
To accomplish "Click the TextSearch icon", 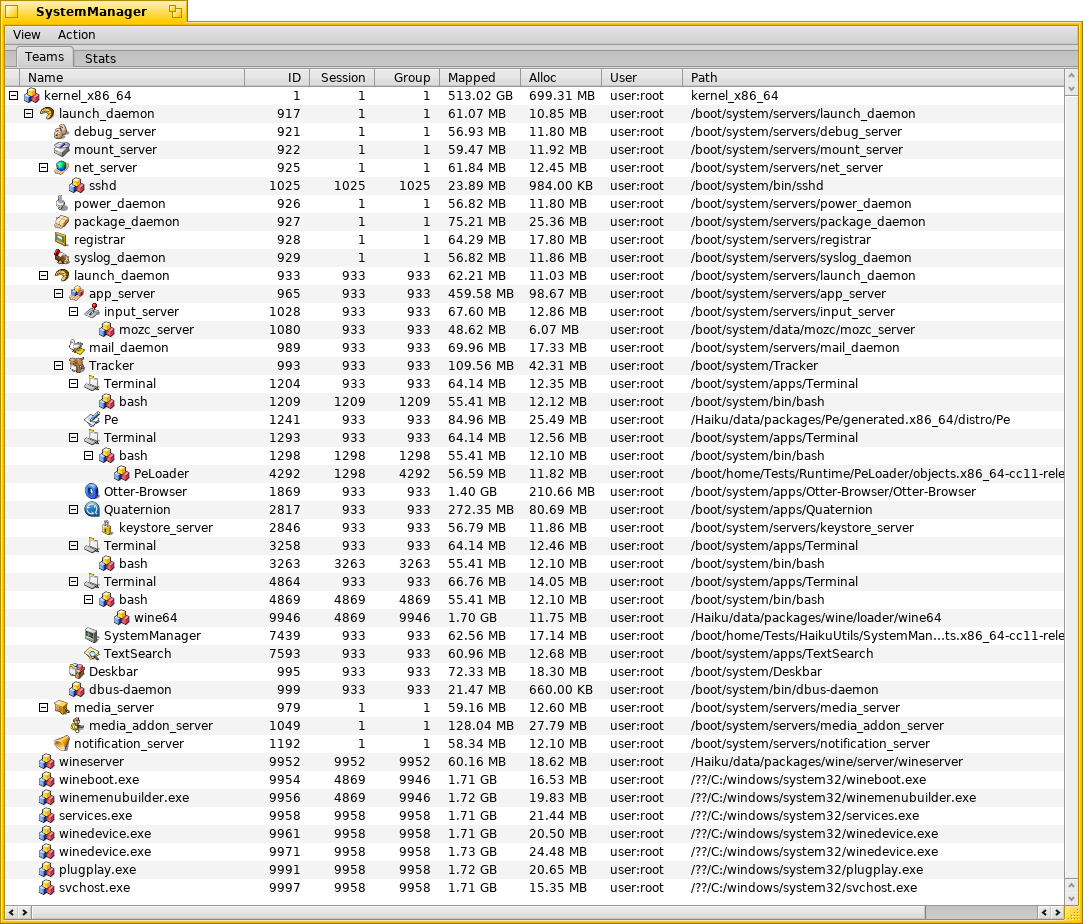I will (92, 653).
